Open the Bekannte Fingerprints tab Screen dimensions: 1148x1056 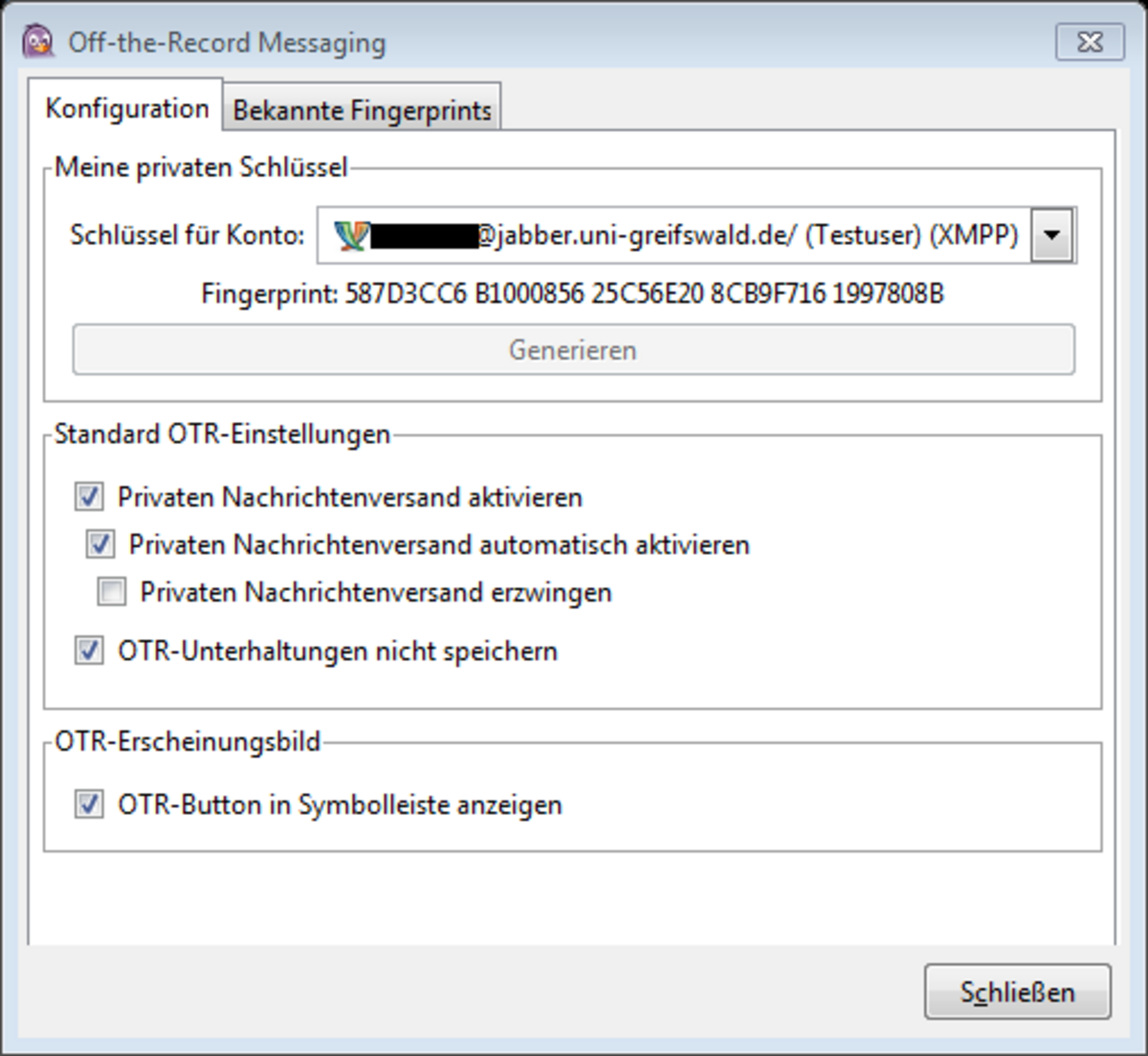pyautogui.click(x=362, y=110)
